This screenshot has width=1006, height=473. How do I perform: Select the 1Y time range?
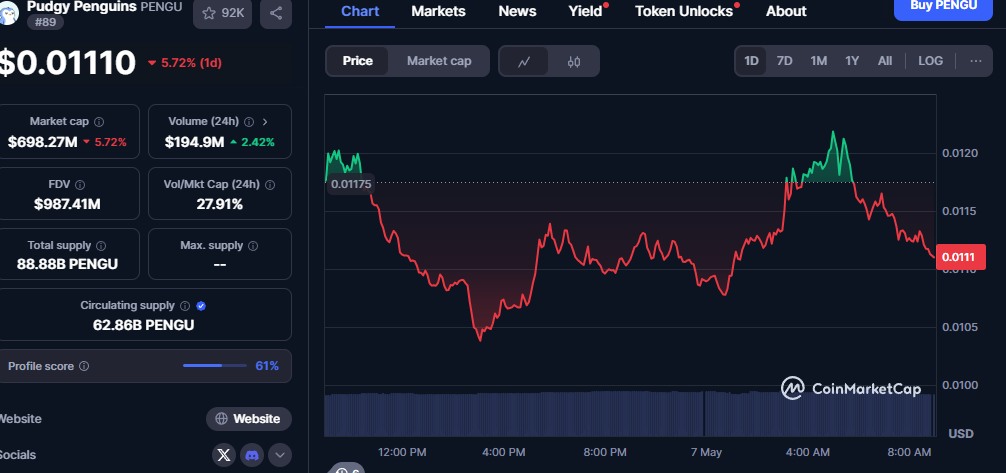[852, 61]
